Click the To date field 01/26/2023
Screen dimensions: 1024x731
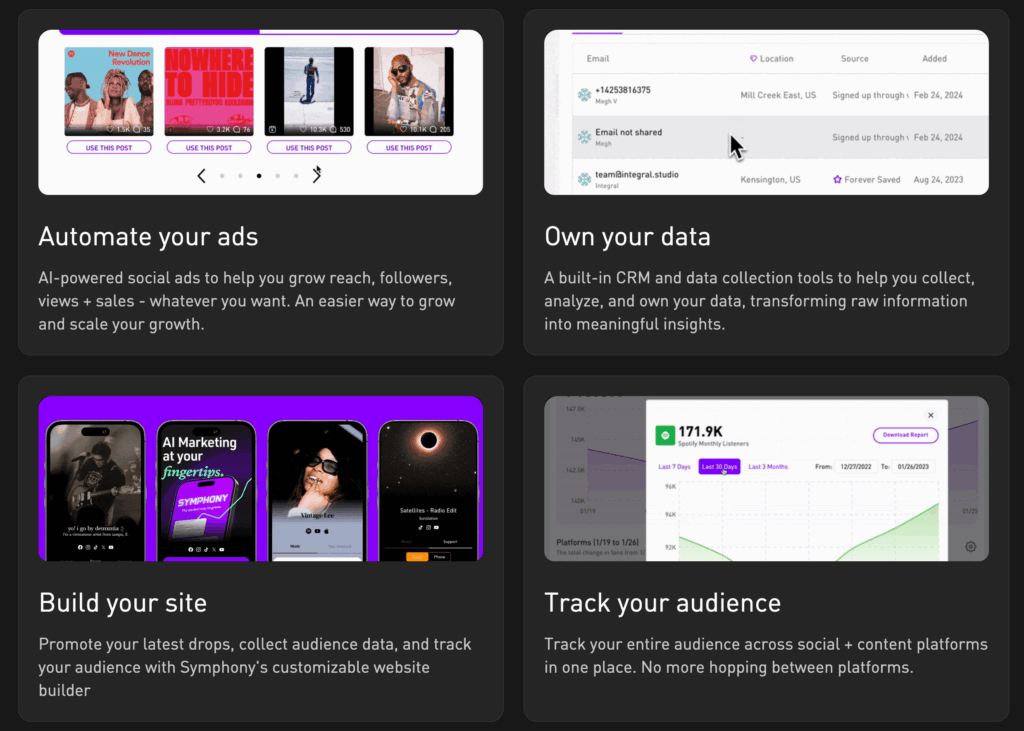click(914, 467)
